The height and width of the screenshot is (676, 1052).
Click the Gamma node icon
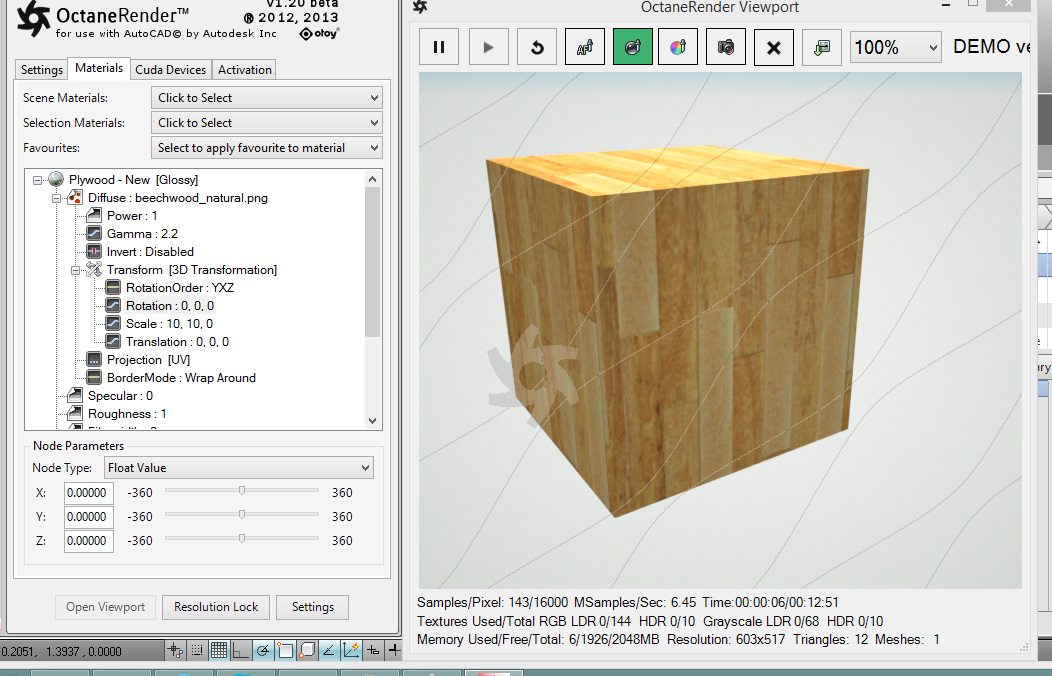point(94,233)
